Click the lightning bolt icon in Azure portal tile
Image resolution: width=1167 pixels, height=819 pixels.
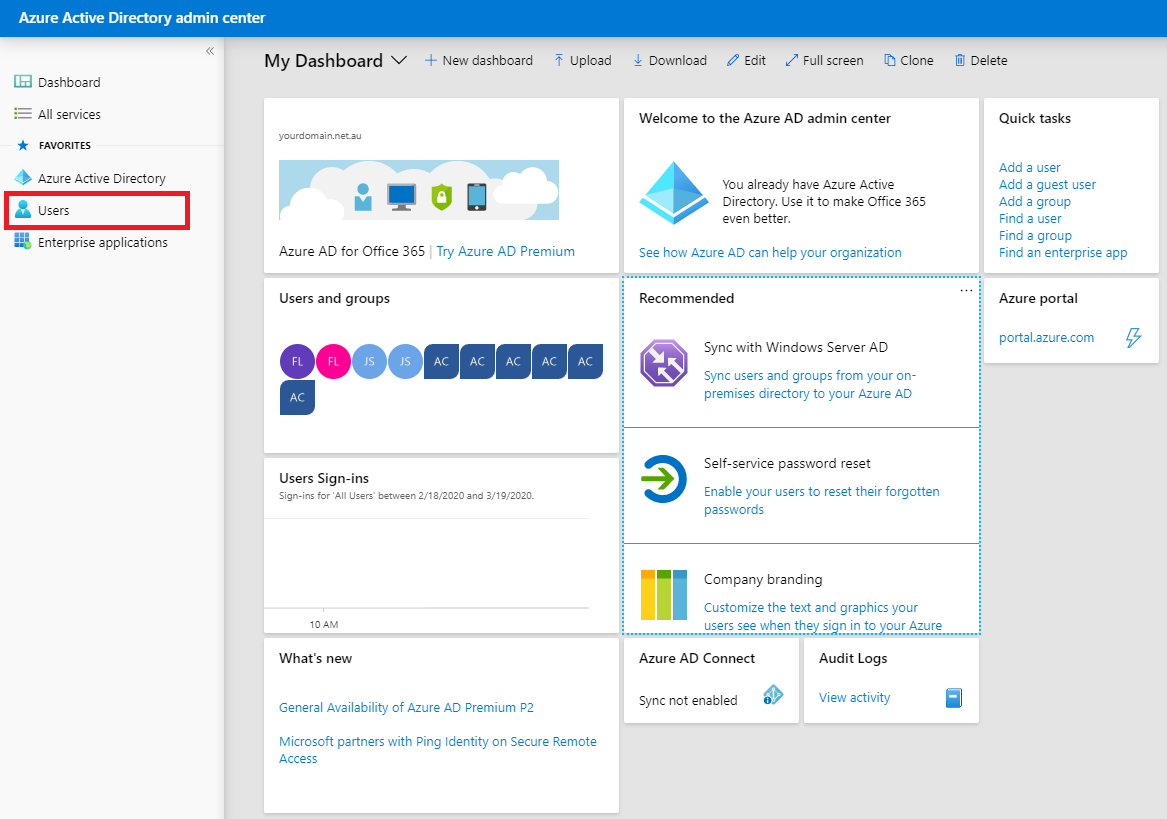(x=1133, y=337)
